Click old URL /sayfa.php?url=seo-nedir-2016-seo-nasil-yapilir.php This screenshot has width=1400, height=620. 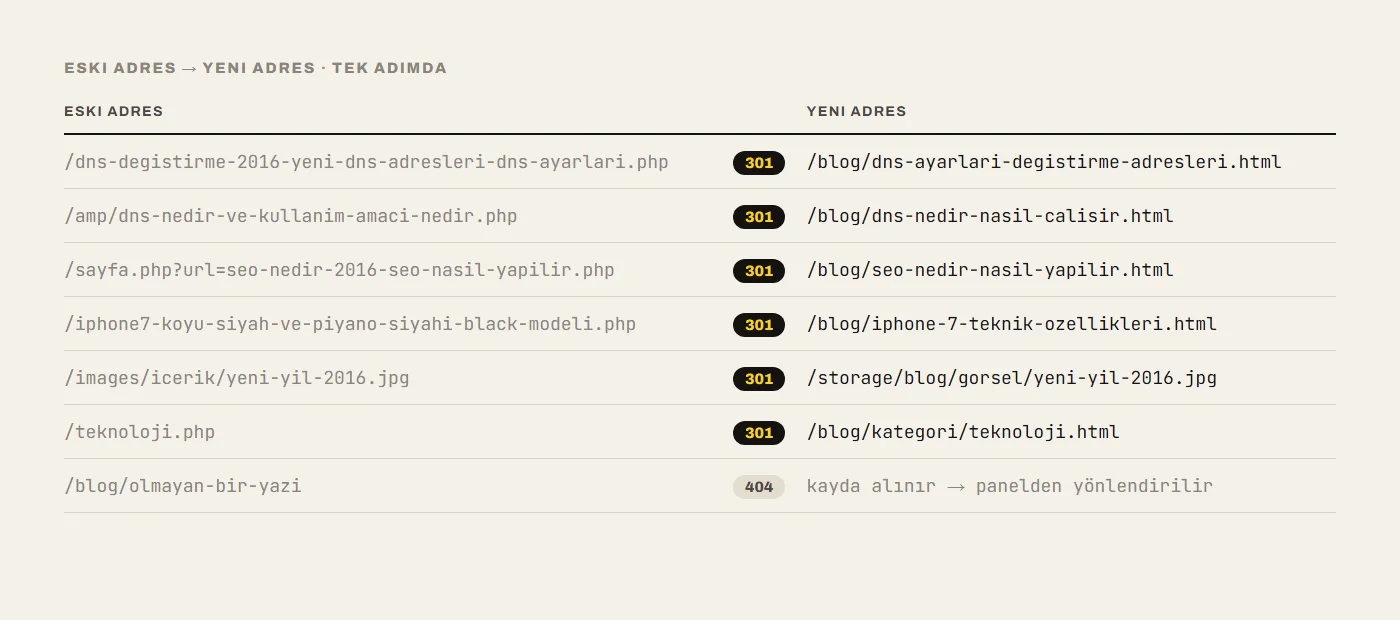(339, 270)
